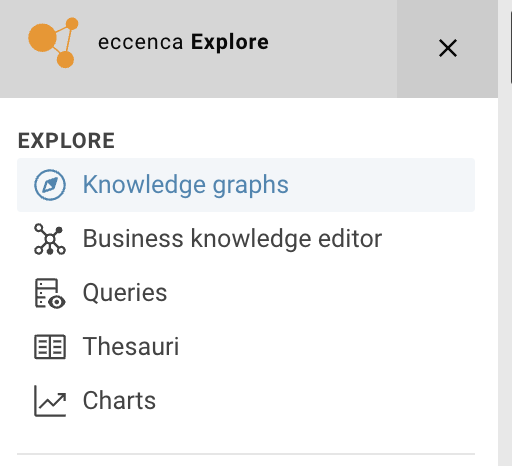Click the empty area right of Charts label
The width and height of the screenshot is (512, 466).
tap(313, 401)
